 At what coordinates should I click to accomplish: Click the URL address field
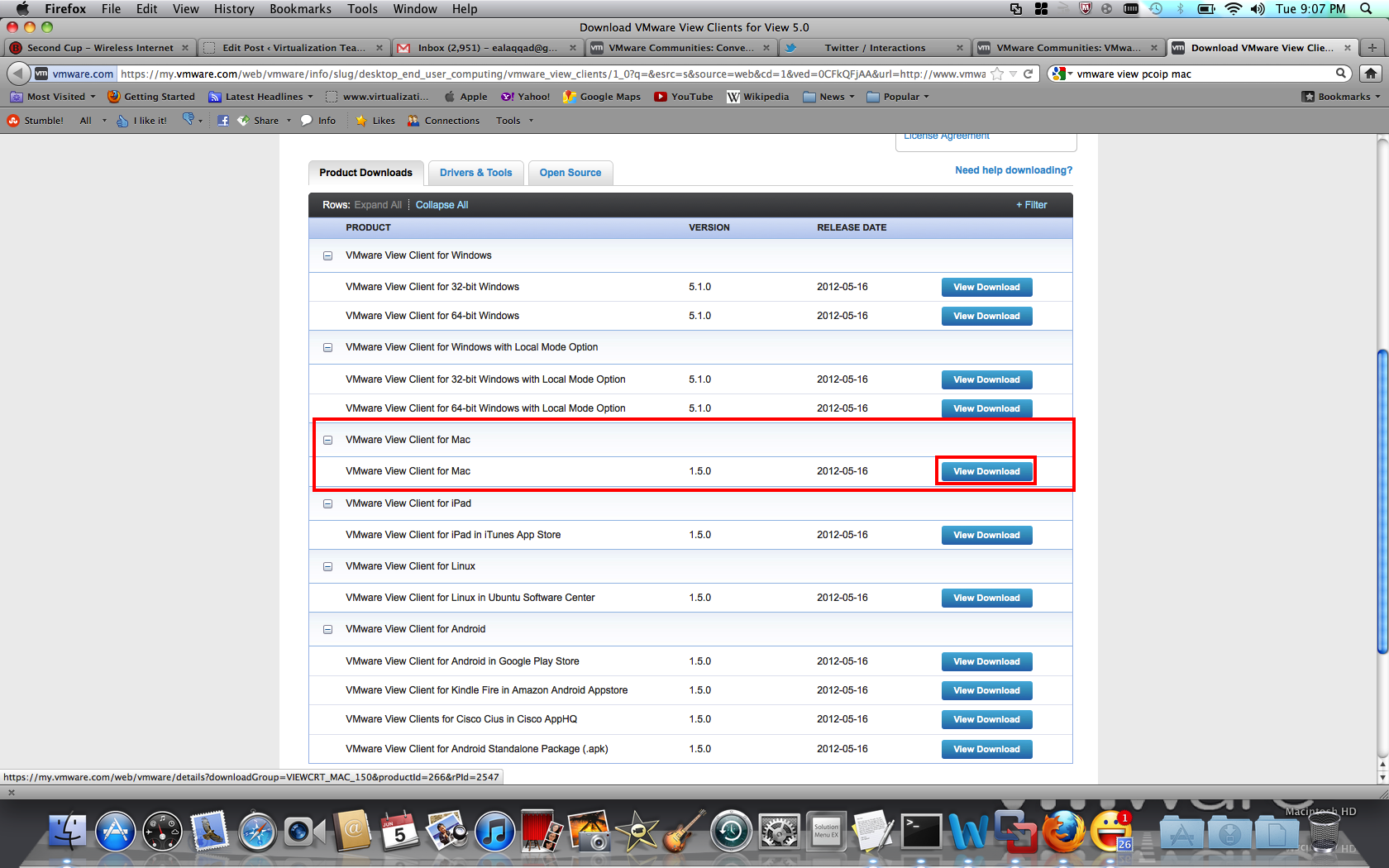552,74
